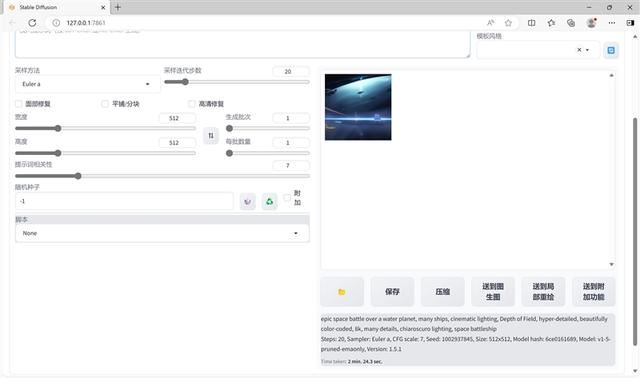Open the split screen browser icon
The height and width of the screenshot is (378, 640).
[x=531, y=23]
